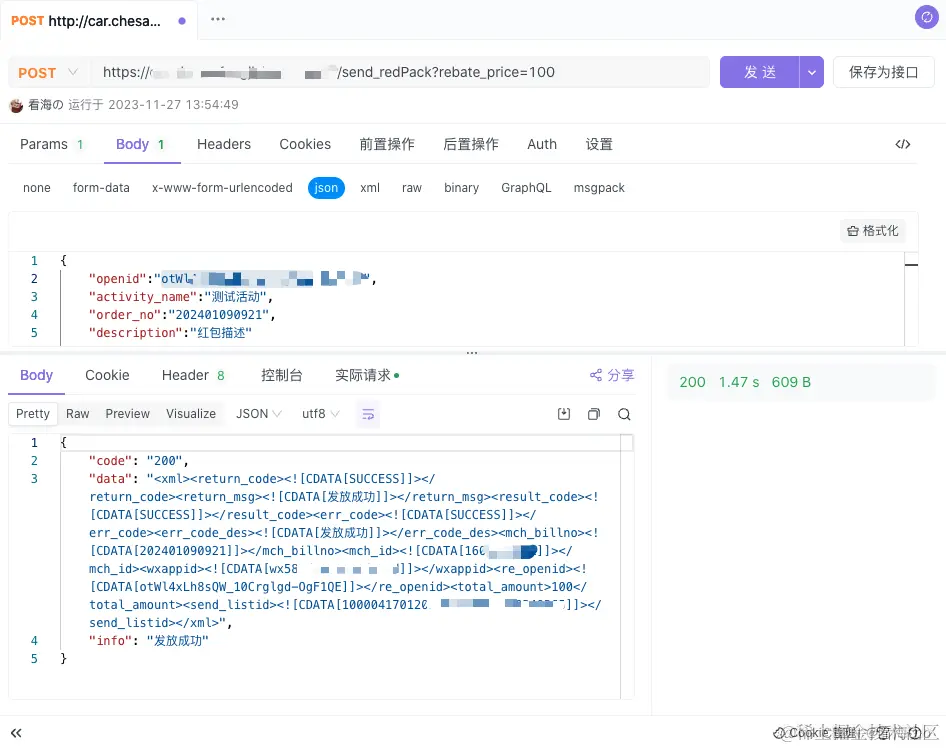Click the "code": "200" response line
This screenshot has width=946, height=749.
tap(138, 461)
